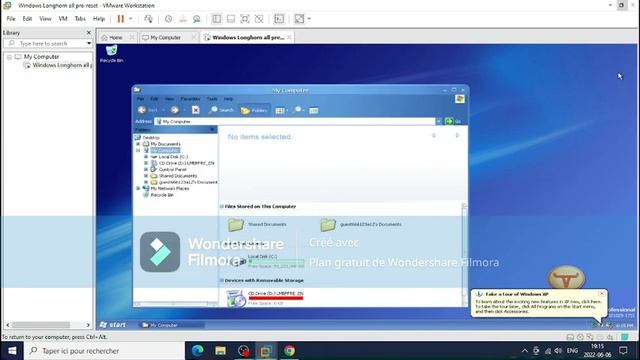Click the guest Start button
640x360 pixels.
pyautogui.click(x=113, y=325)
